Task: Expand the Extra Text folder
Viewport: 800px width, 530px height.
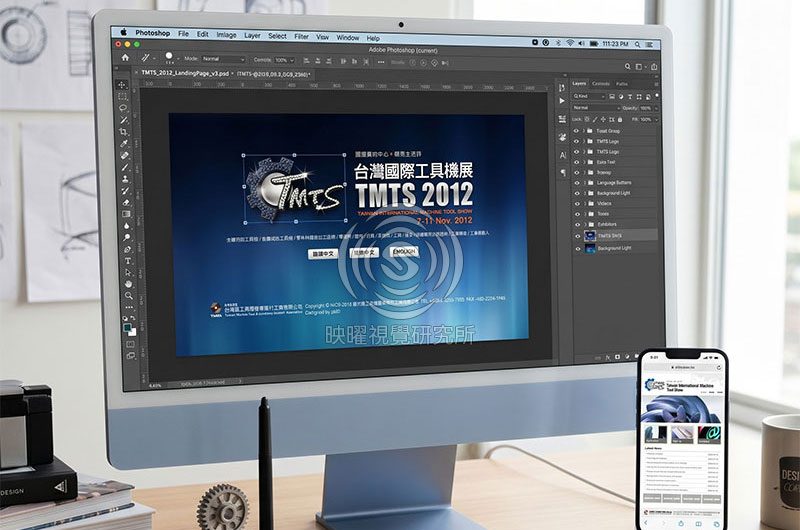Action: pos(584,162)
